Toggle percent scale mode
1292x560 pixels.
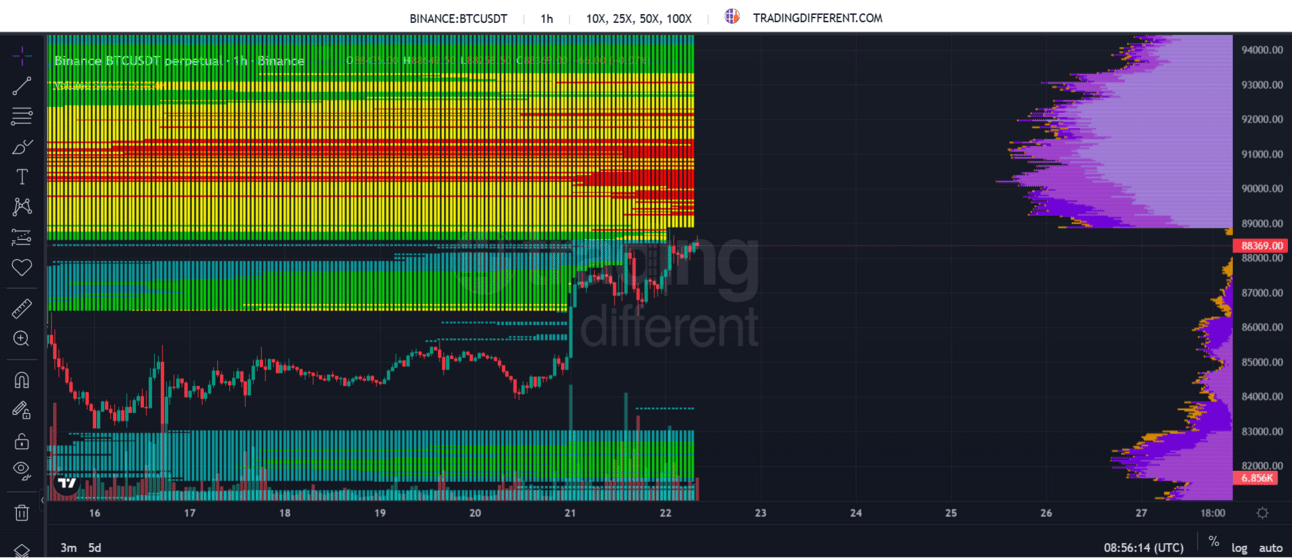coord(1214,542)
